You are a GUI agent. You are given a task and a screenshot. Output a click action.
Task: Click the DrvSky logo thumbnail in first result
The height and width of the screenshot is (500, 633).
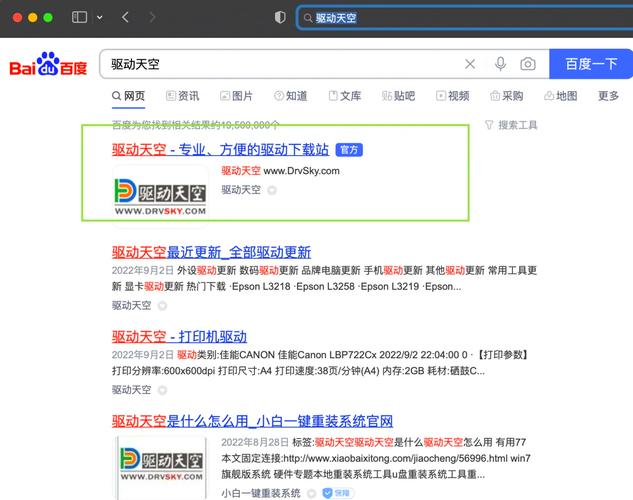(x=160, y=196)
